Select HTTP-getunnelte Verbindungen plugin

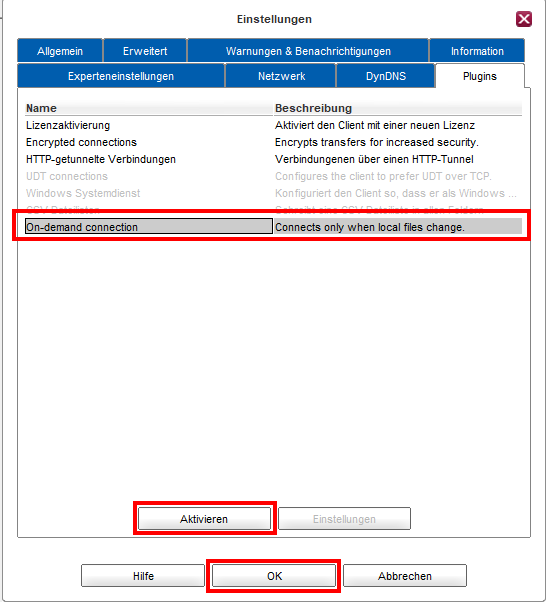click(x=273, y=159)
